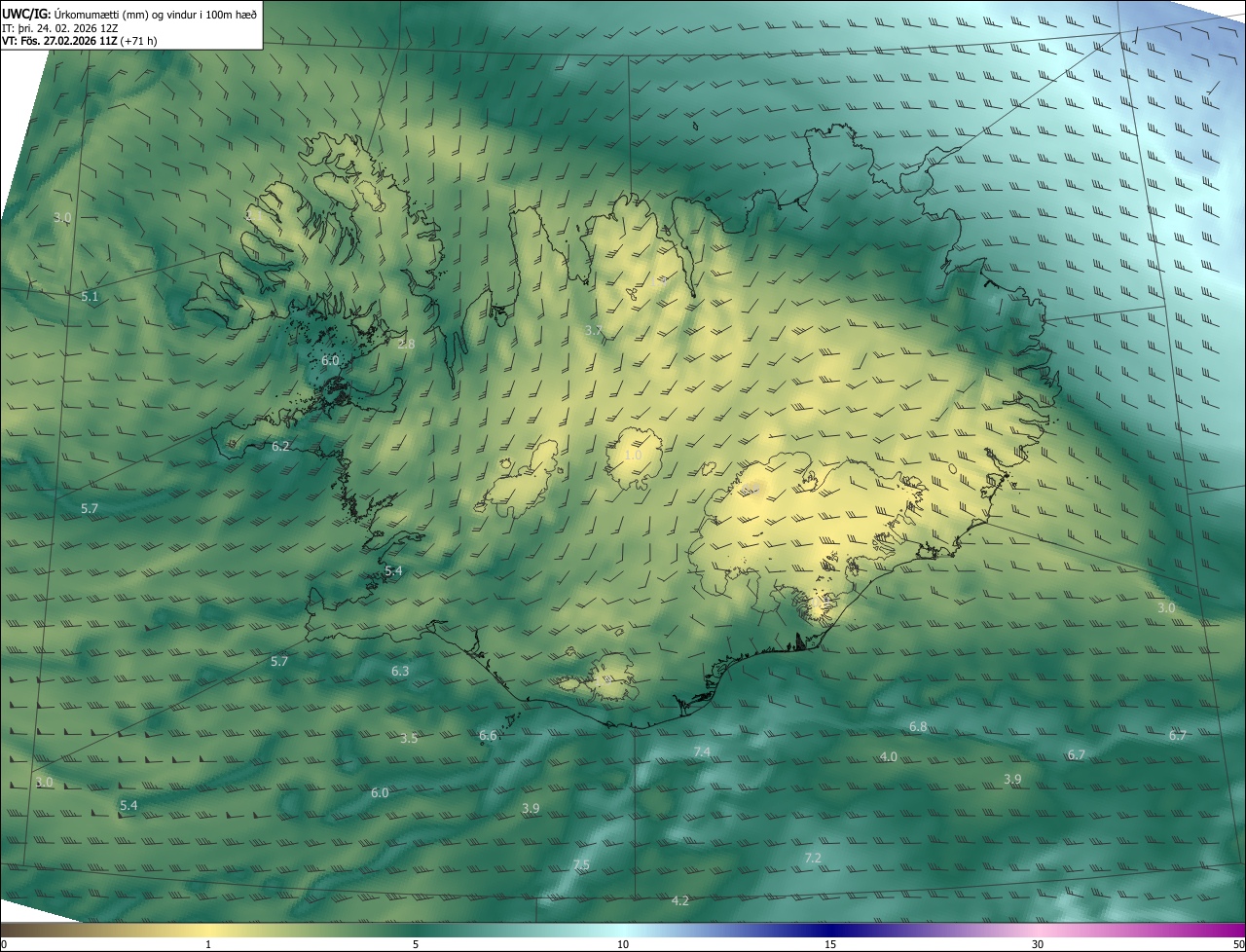Viewport: 1246px width, 952px height.
Task: Click the map value 7.5
Action: [581, 865]
